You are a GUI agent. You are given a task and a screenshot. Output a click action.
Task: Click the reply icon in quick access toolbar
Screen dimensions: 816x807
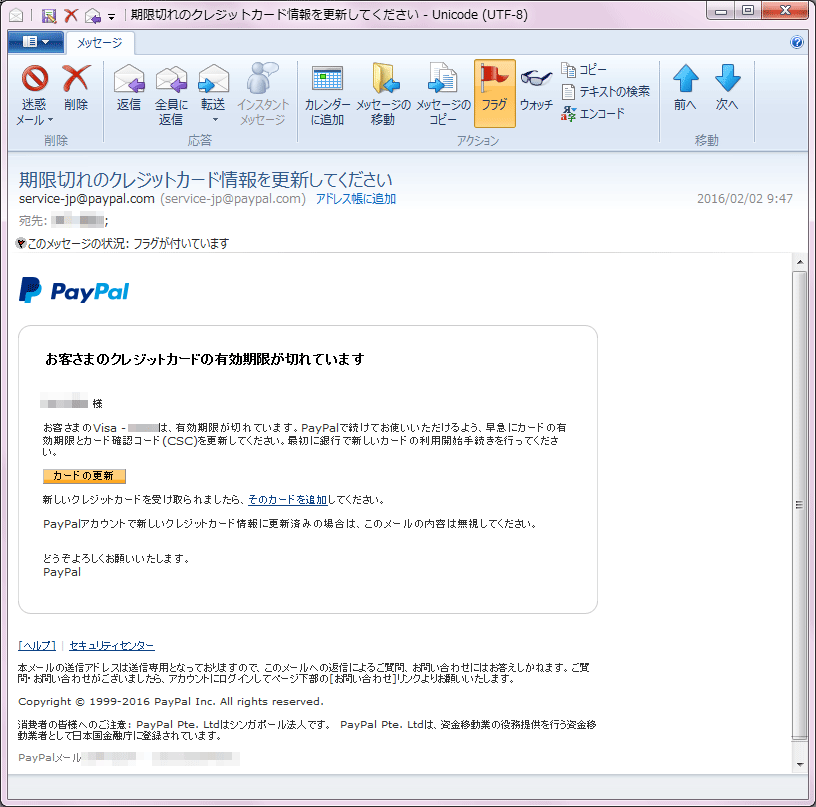93,16
